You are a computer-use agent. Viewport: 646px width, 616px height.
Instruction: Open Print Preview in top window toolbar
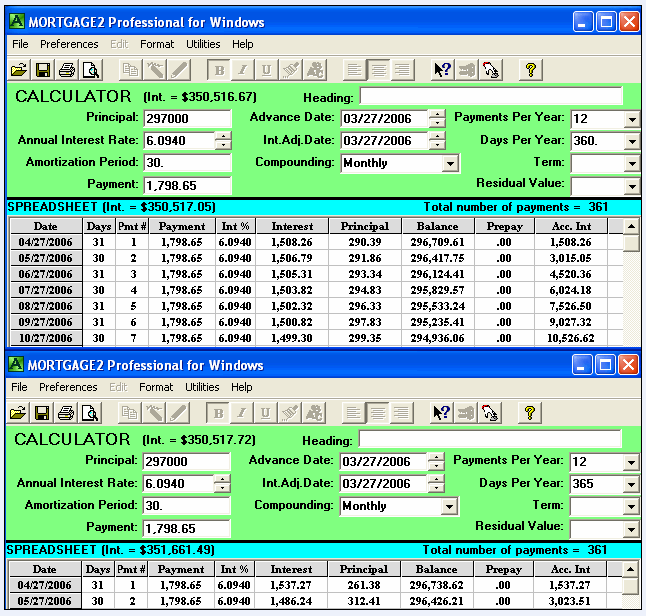[91, 70]
